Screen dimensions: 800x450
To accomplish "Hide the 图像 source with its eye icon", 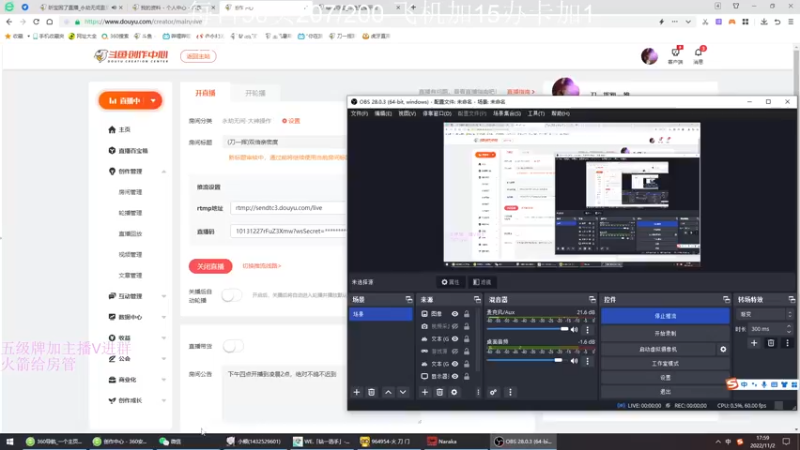I will click(x=455, y=314).
